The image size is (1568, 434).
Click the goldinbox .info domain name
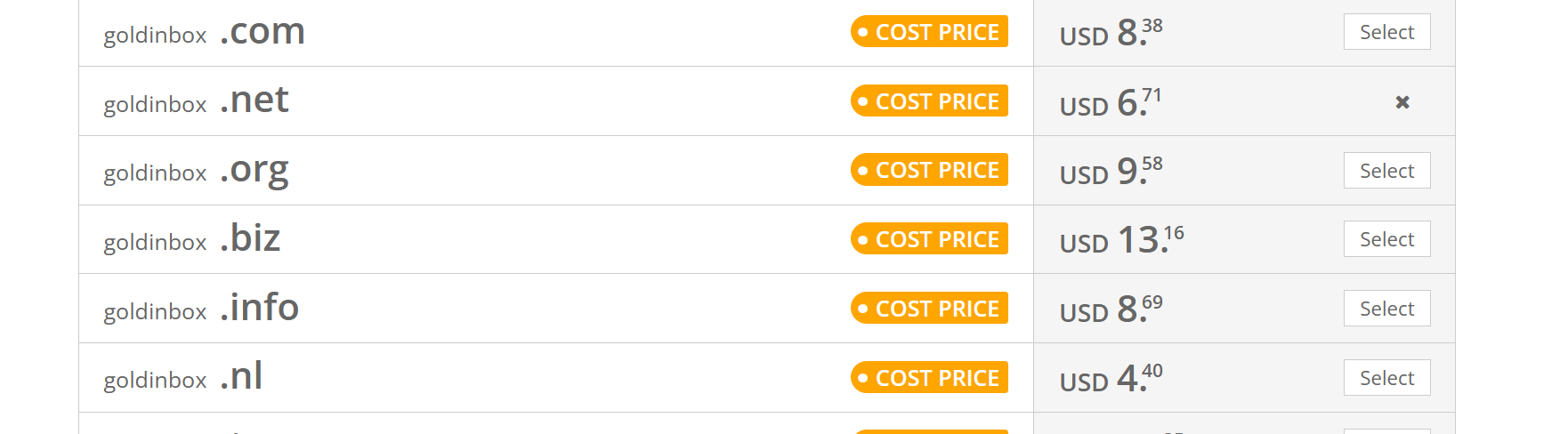201,309
